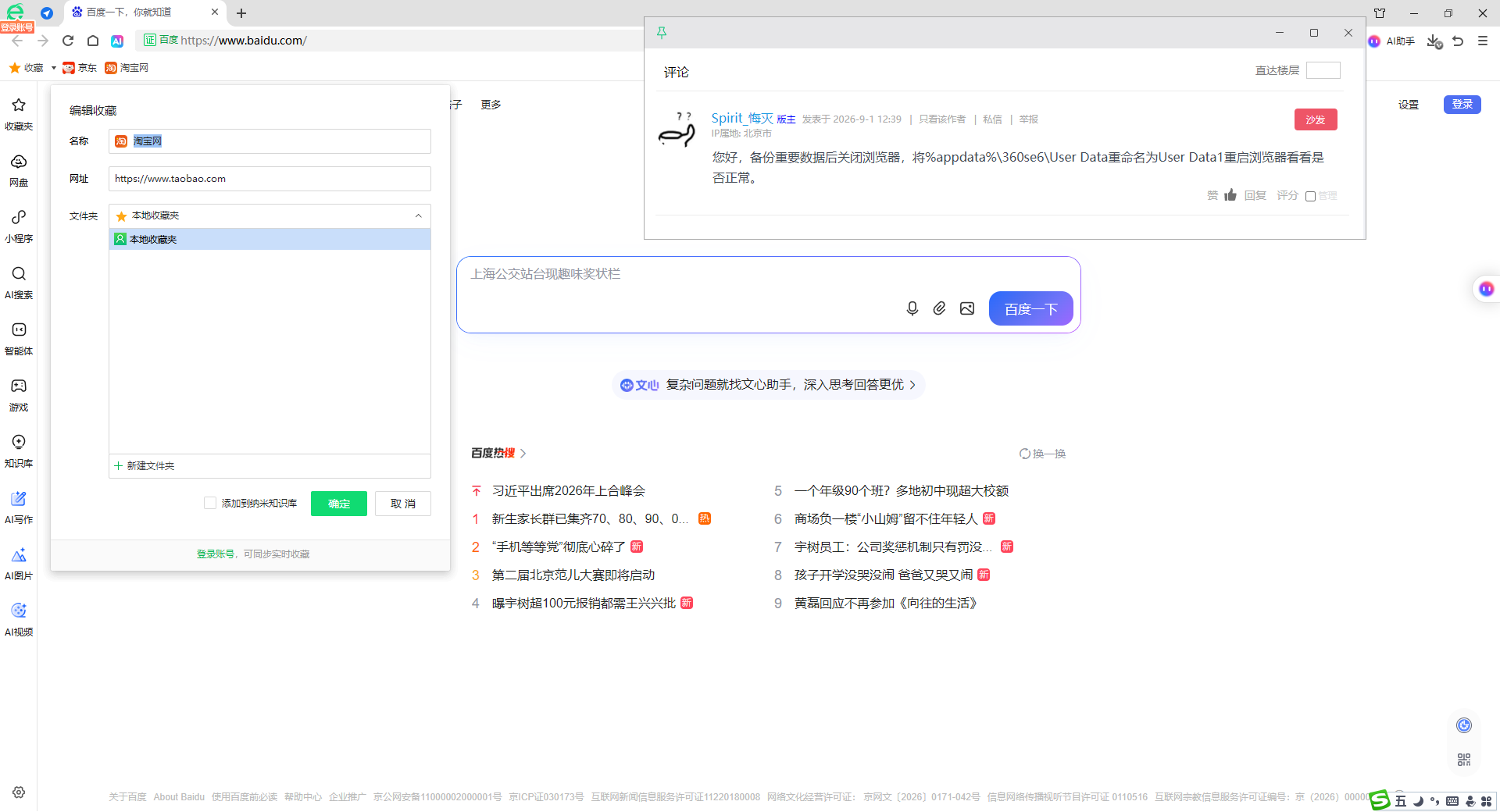Viewport: 1500px width, 812px height.
Task: Click 只看该作者 link
Action: pyautogui.click(x=942, y=119)
